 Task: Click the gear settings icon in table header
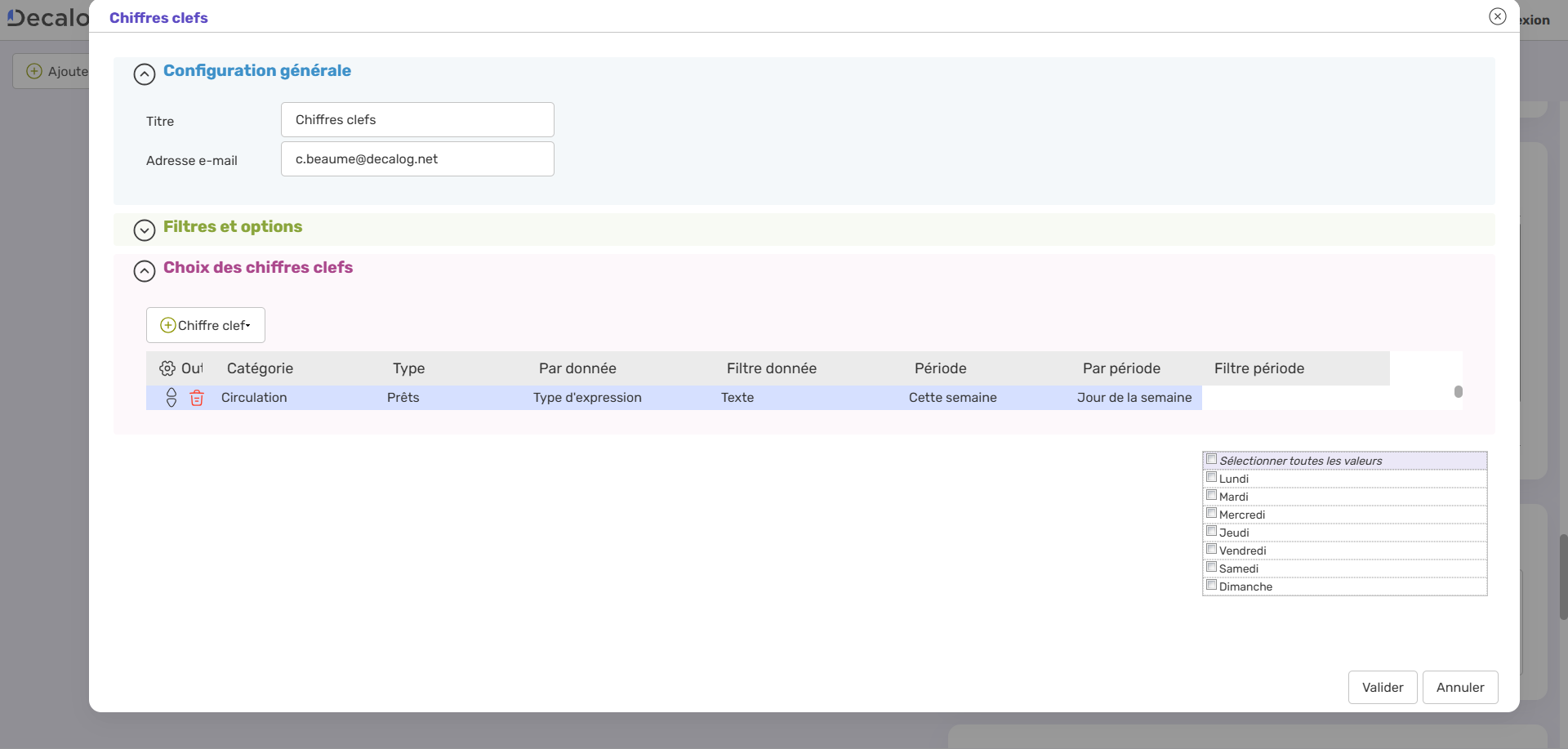(167, 368)
